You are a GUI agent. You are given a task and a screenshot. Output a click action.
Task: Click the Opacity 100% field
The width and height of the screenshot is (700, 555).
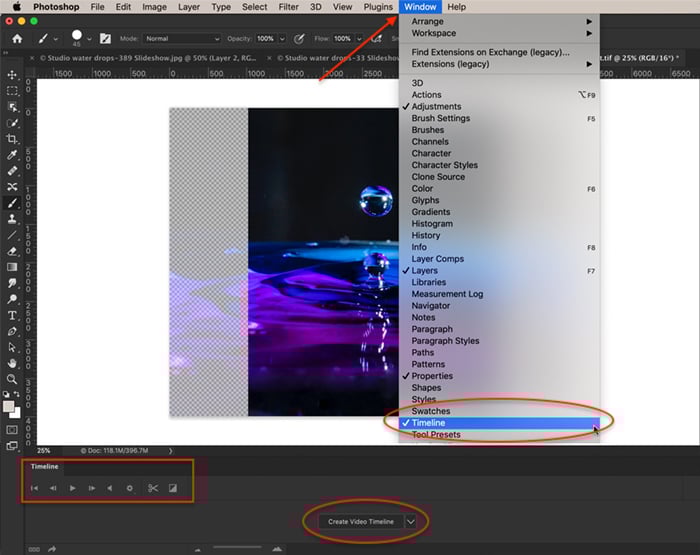pyautogui.click(x=266, y=39)
